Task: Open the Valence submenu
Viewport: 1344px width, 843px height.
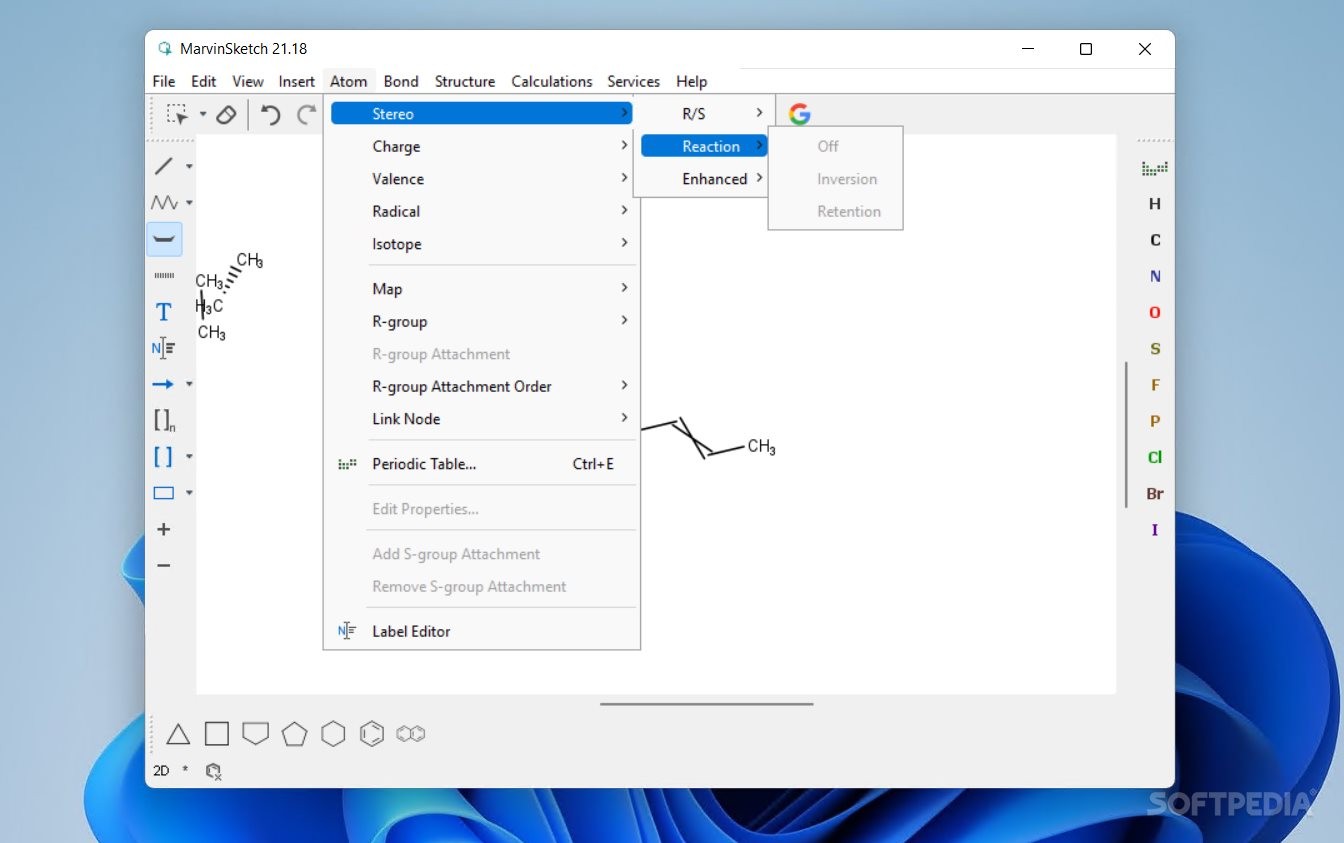Action: pyautogui.click(x=483, y=179)
